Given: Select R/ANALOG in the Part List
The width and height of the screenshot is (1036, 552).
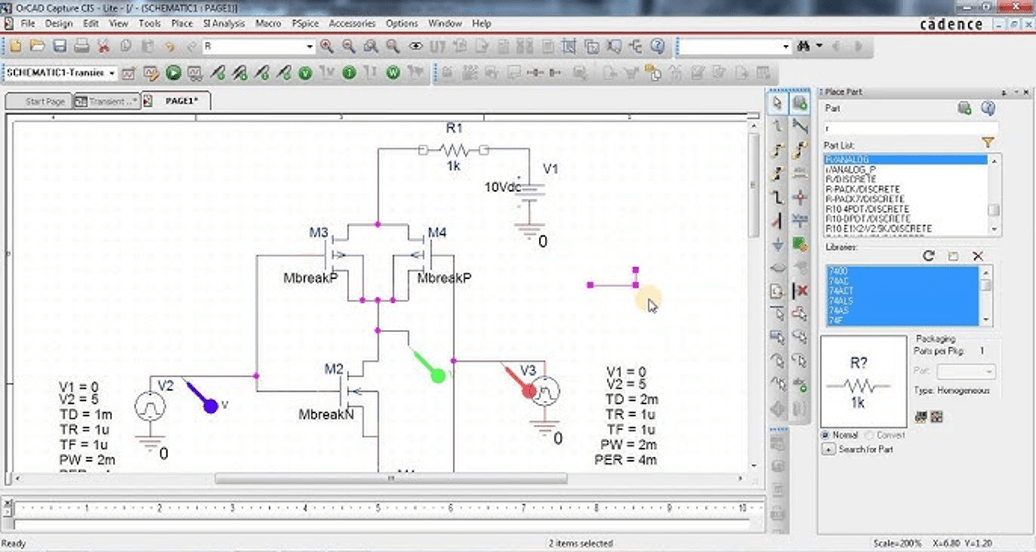Looking at the screenshot, I should 905,159.
